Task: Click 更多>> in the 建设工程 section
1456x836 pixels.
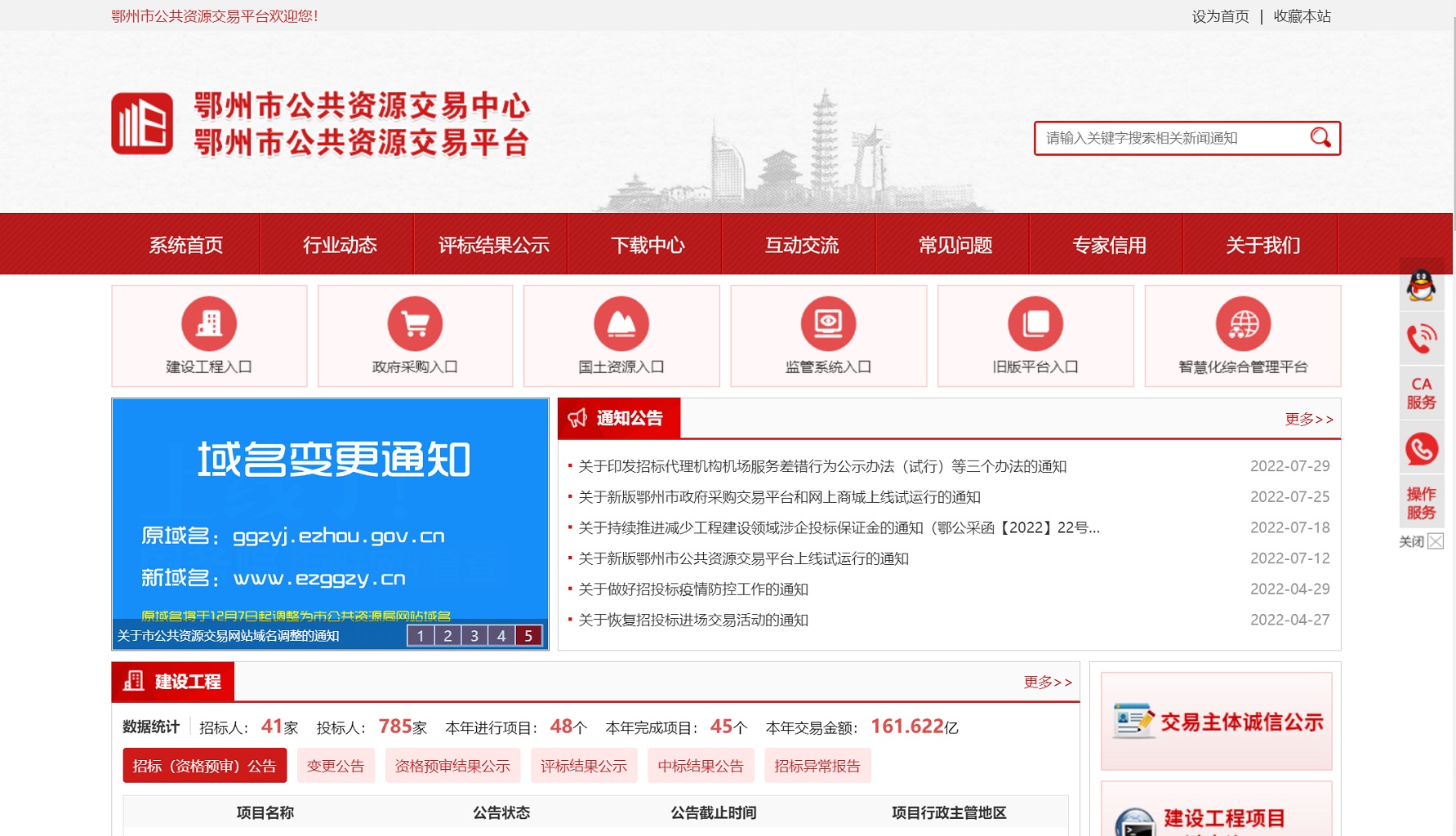Action: click(1048, 682)
